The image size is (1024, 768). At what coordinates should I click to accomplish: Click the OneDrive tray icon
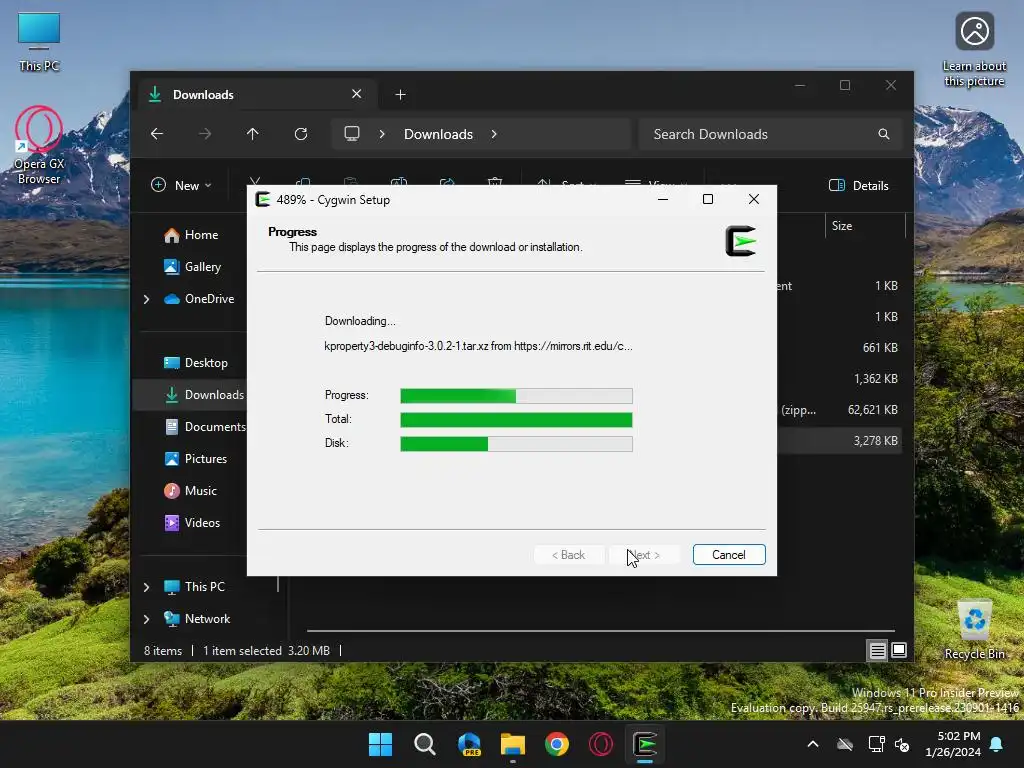click(x=845, y=744)
